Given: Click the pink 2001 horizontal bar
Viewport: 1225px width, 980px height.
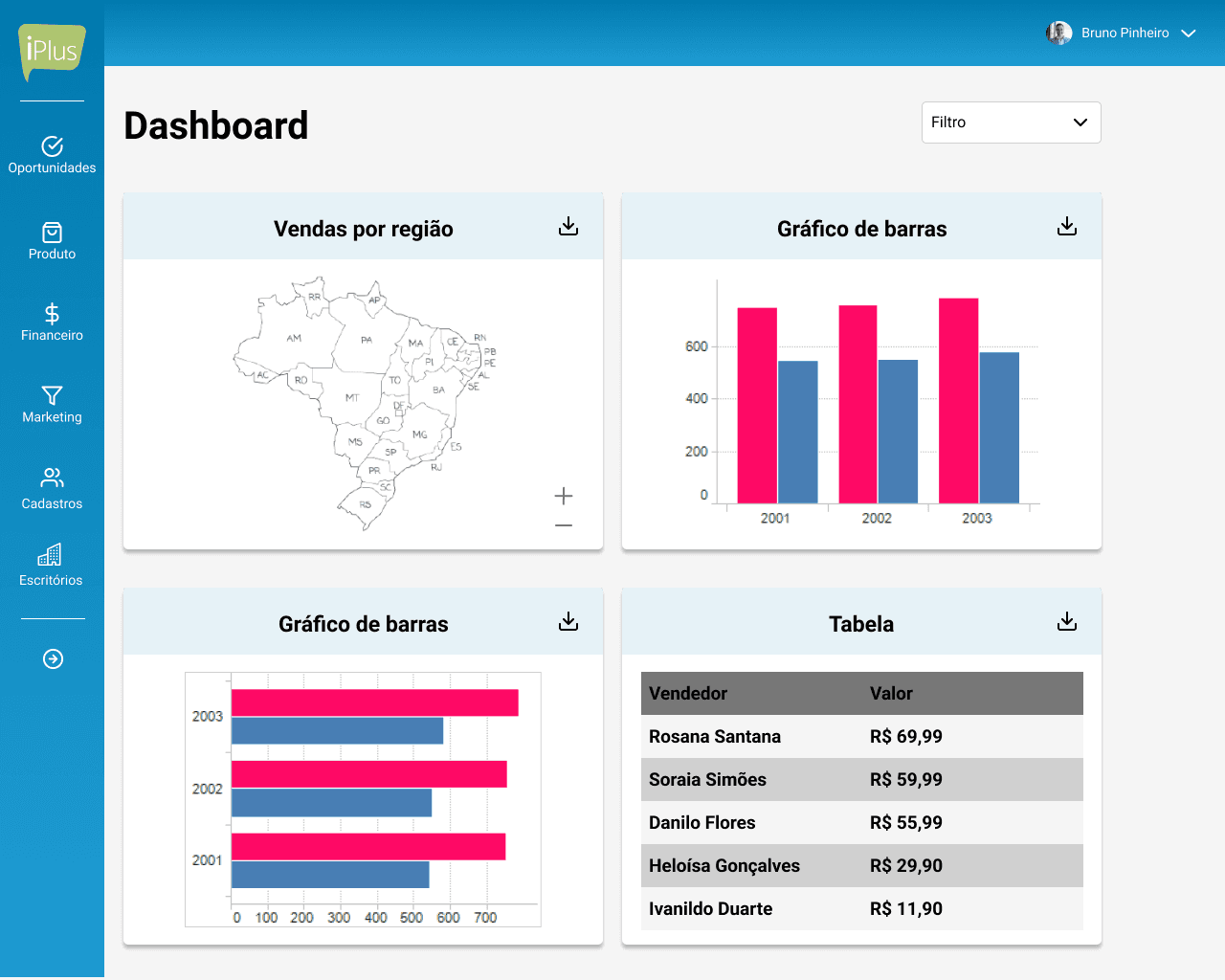Looking at the screenshot, I should coord(368,846).
